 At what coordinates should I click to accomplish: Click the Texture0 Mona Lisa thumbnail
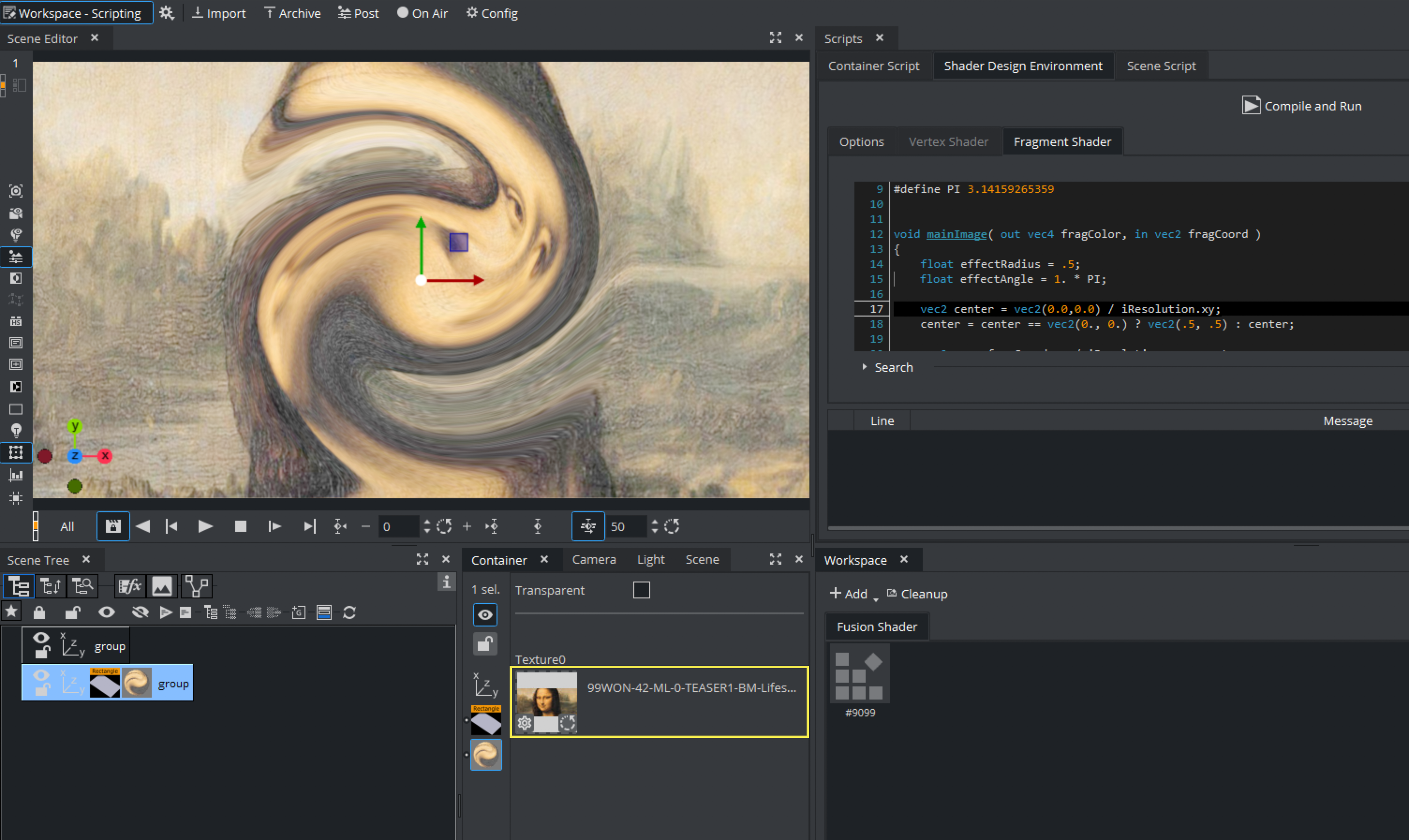coord(546,702)
